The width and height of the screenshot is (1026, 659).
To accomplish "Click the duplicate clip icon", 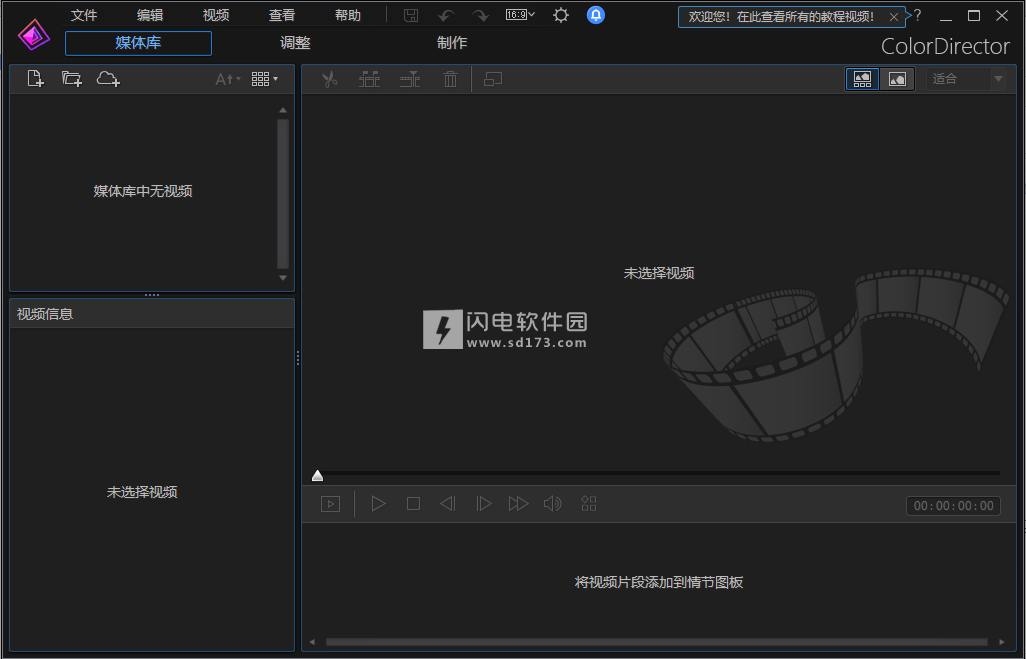I will (x=493, y=79).
